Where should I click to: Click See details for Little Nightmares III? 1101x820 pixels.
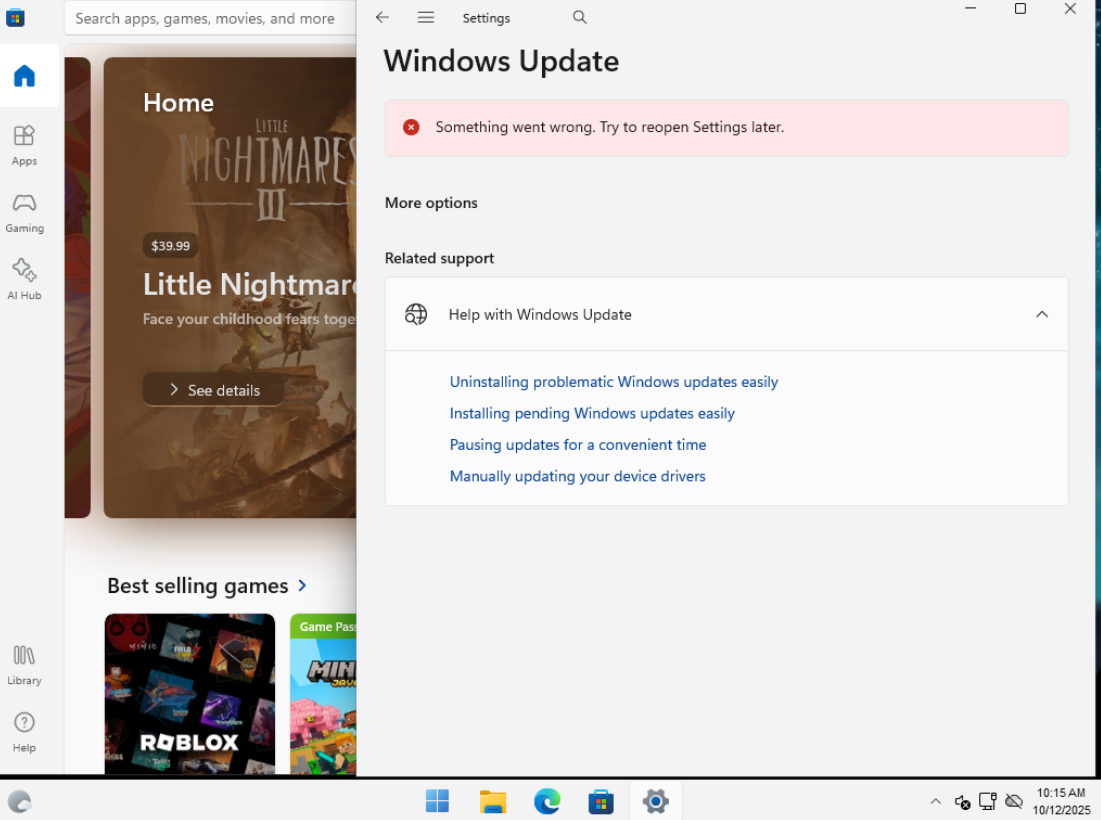pyautogui.click(x=213, y=390)
